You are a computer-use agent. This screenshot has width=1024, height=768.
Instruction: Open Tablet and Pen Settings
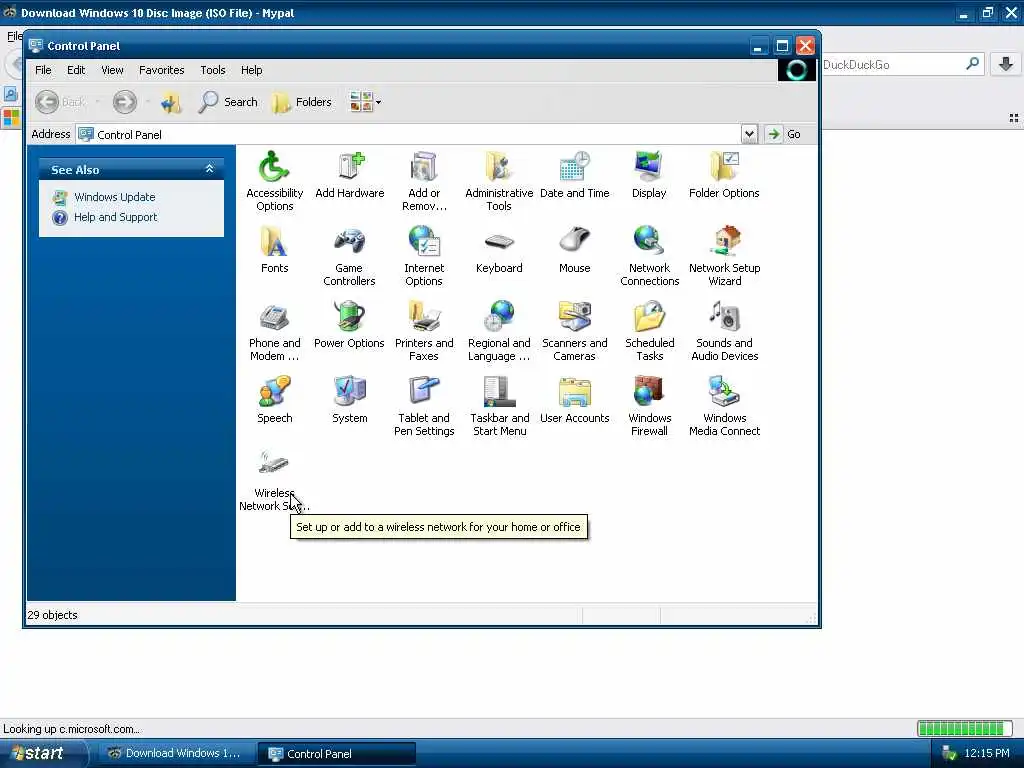point(424,406)
